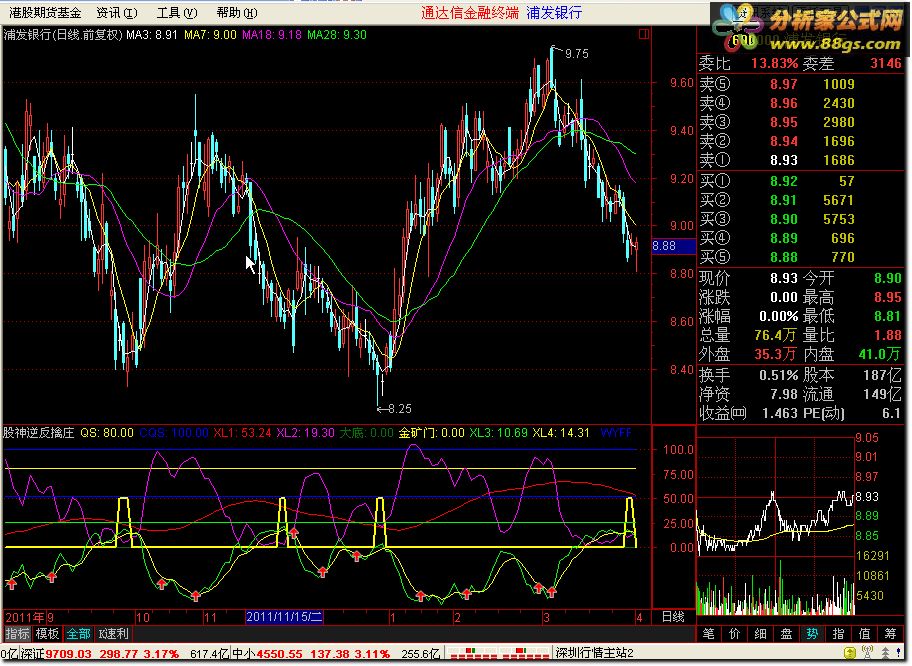Click the red 通达信金融终端 title text

(470, 12)
